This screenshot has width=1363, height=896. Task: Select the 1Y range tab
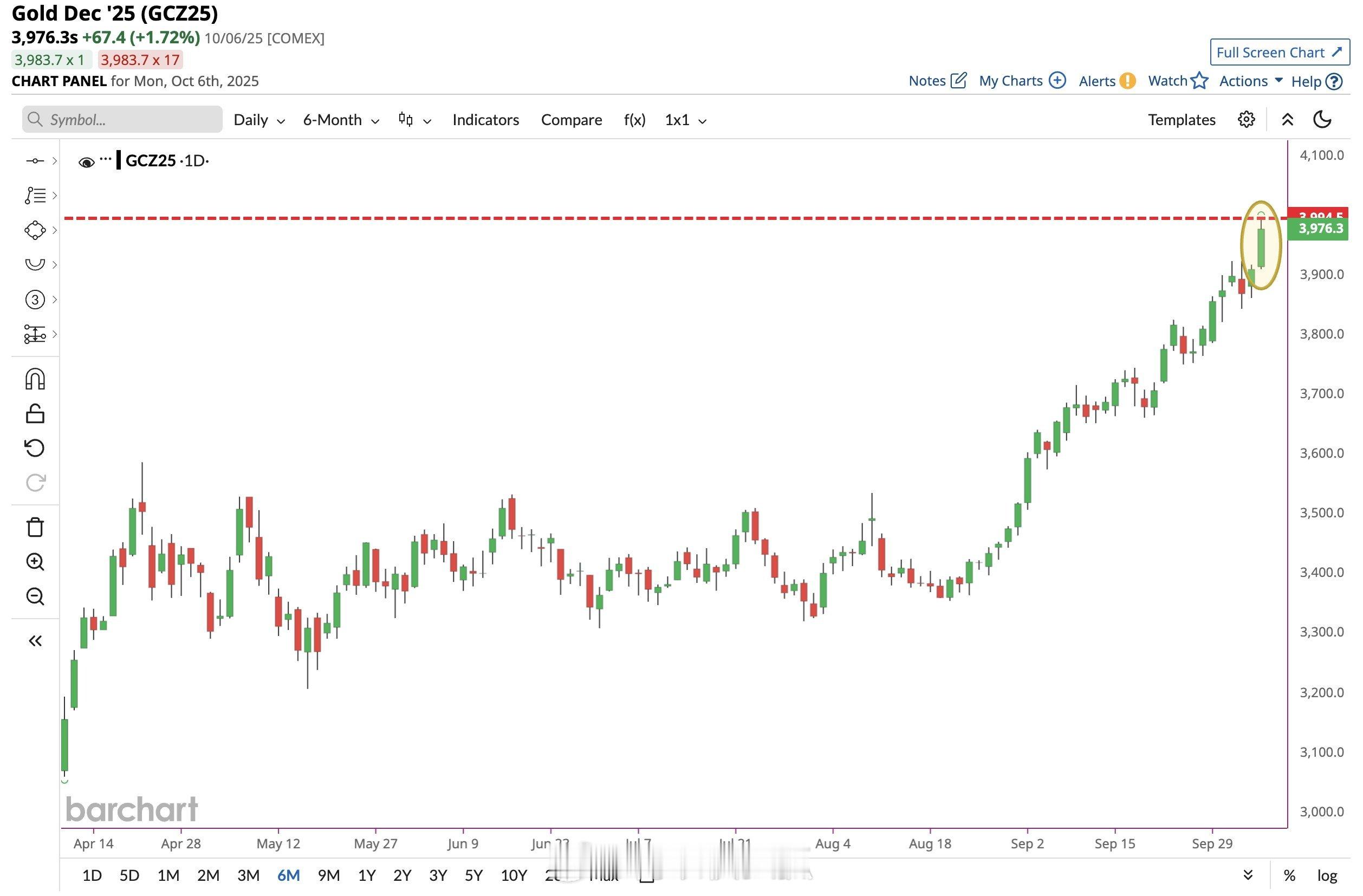(x=367, y=875)
